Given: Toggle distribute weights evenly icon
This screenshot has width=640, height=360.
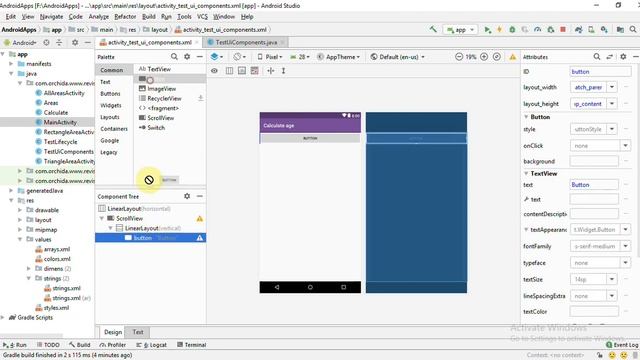Looking at the screenshot, I should (x=255, y=71).
